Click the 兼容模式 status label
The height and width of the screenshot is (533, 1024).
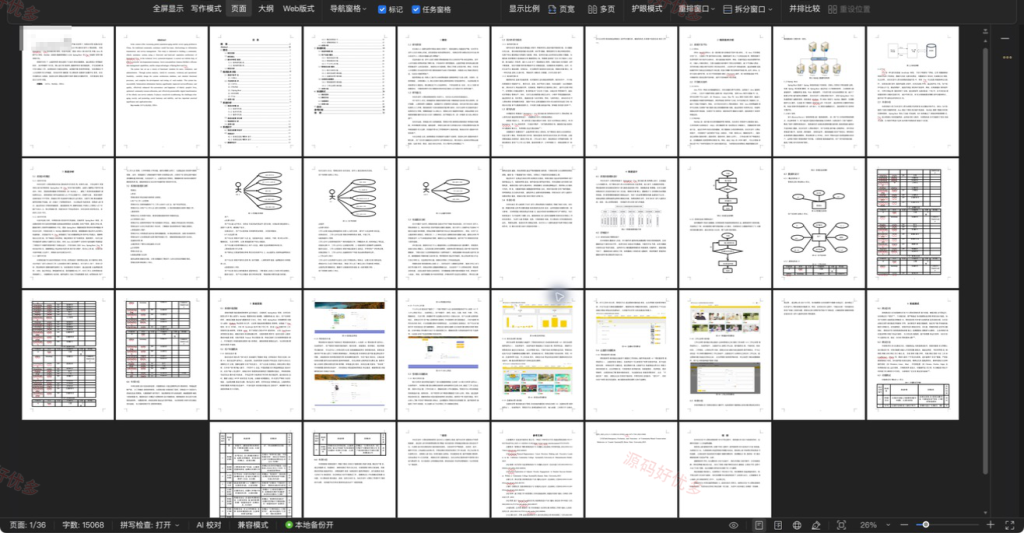point(253,525)
